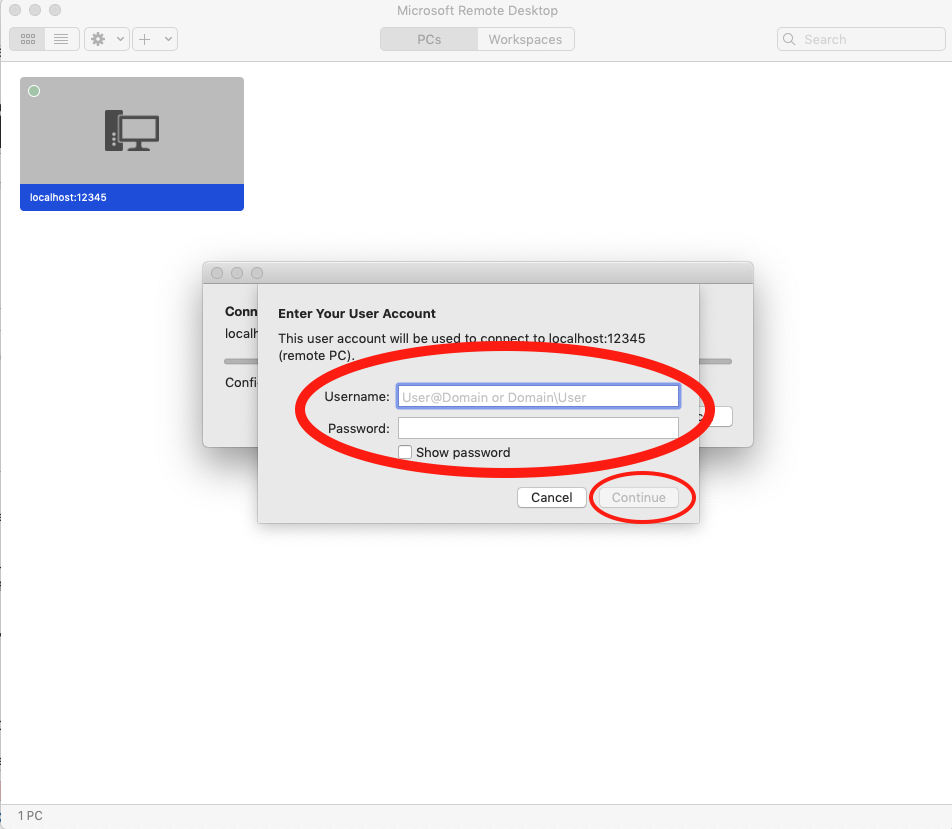Close the connection progress window
The width and height of the screenshot is (952, 829).
click(x=217, y=273)
